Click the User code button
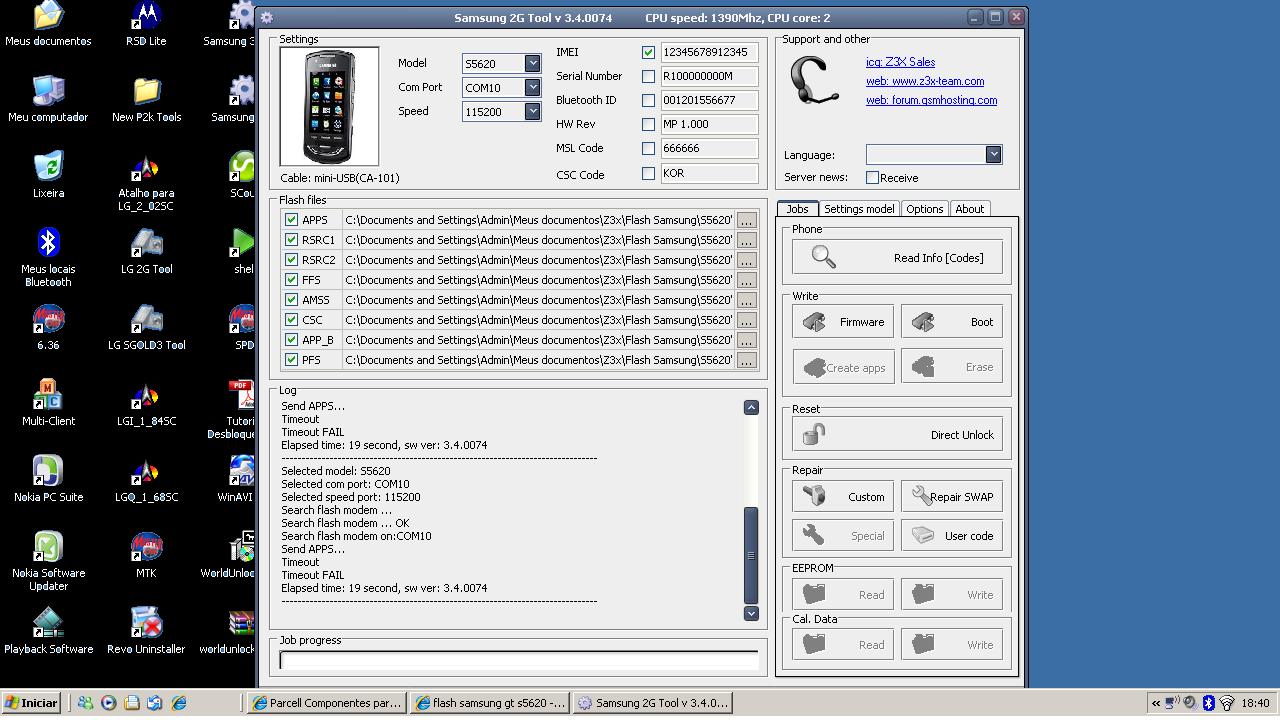 click(x=952, y=536)
